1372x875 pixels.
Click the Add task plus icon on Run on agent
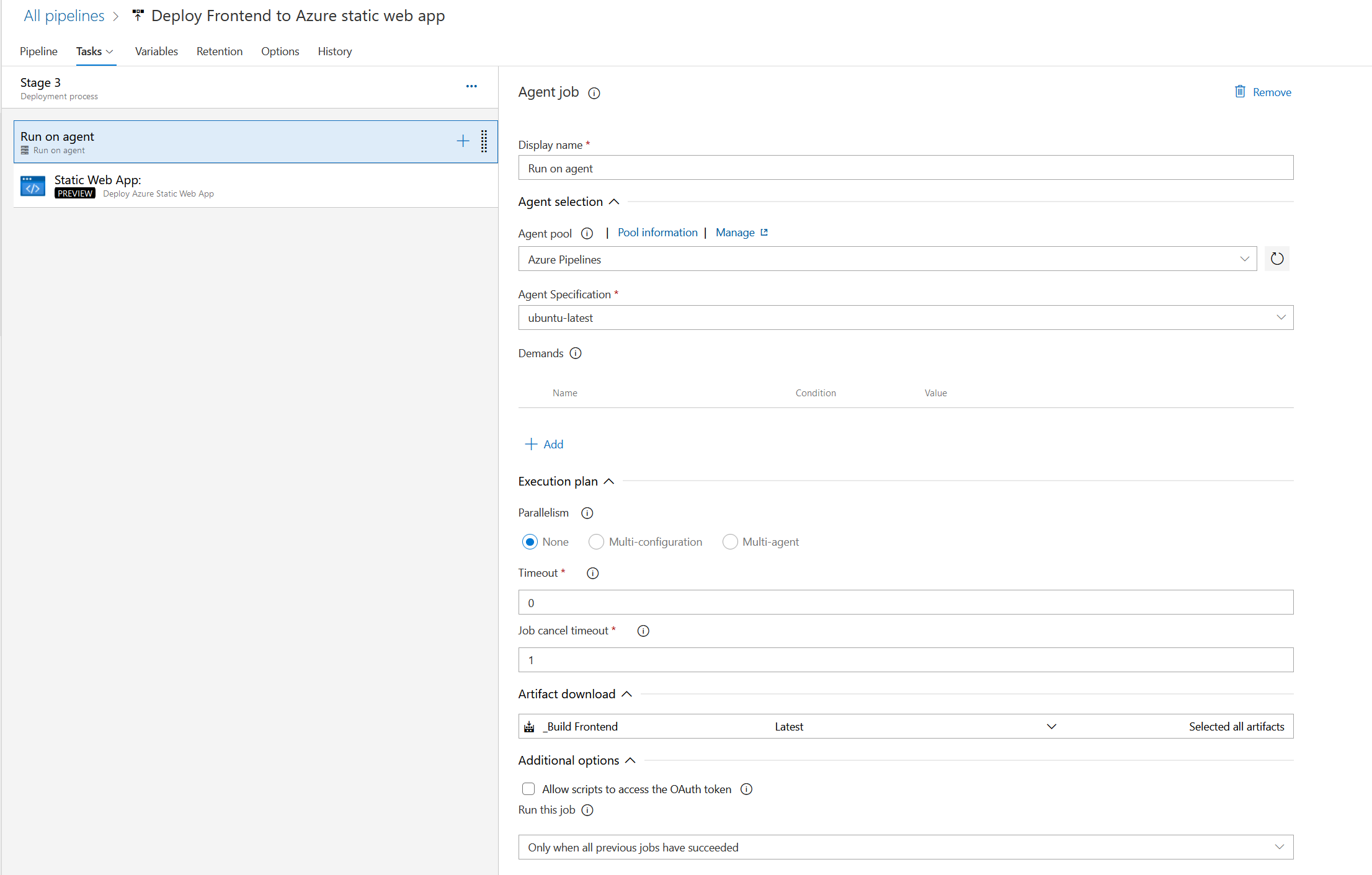click(x=462, y=140)
